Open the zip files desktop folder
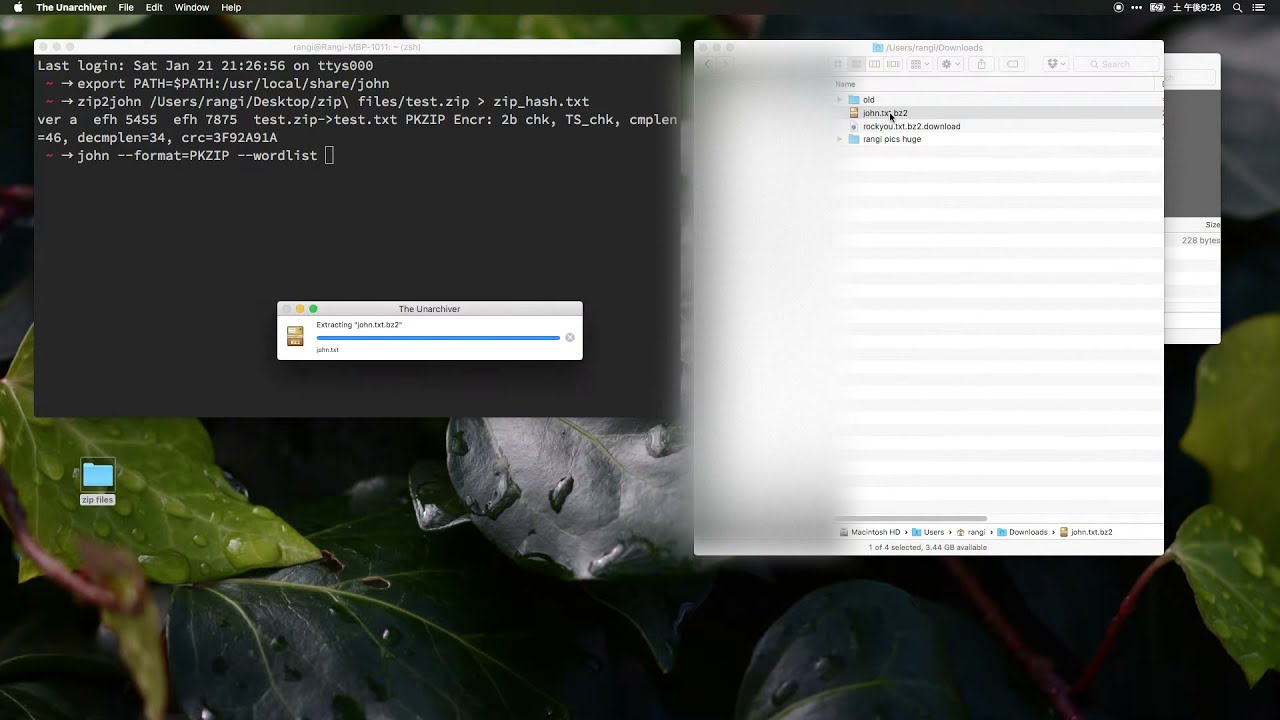The image size is (1280, 720). point(98,482)
